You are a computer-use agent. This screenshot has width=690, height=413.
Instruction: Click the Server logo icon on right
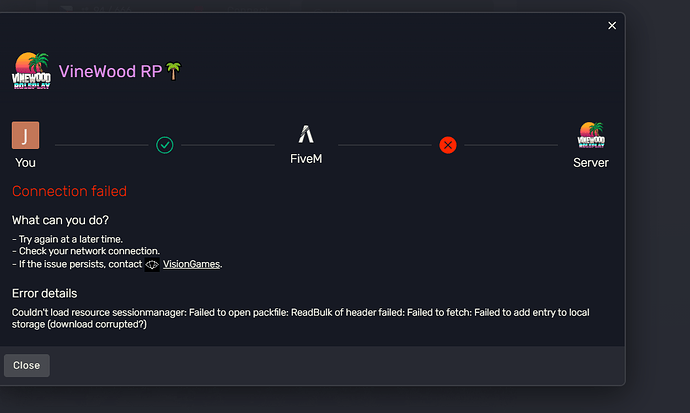590,135
